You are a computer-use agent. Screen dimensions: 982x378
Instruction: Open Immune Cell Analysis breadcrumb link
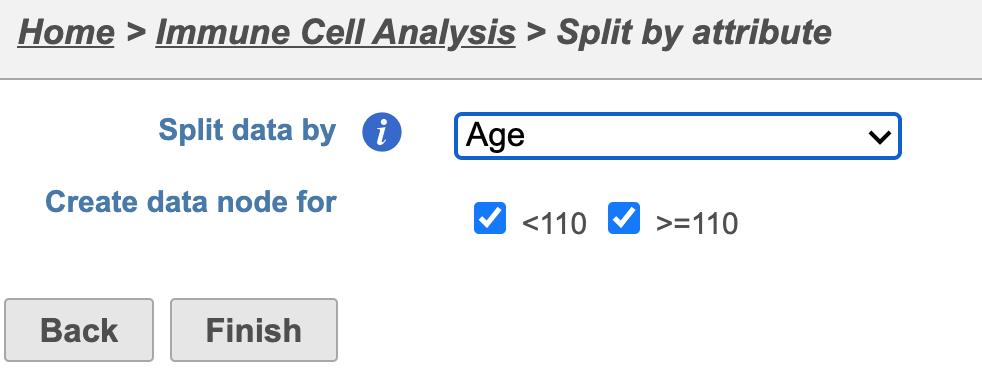click(336, 33)
